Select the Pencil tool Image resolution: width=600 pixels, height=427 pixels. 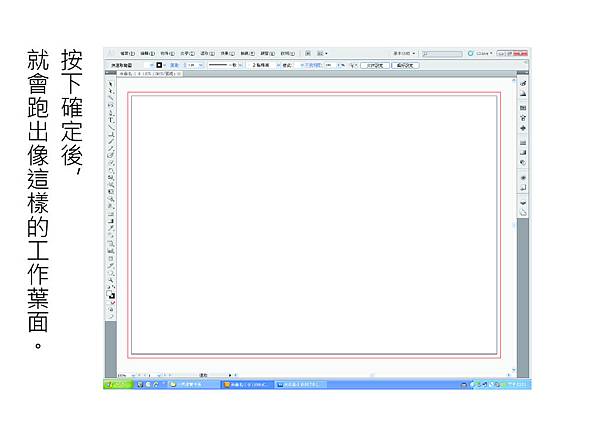pos(111,148)
